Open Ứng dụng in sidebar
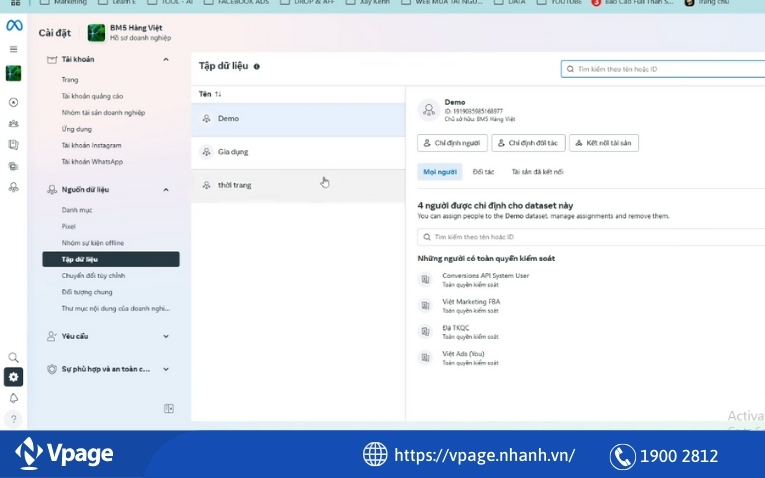 pos(77,129)
